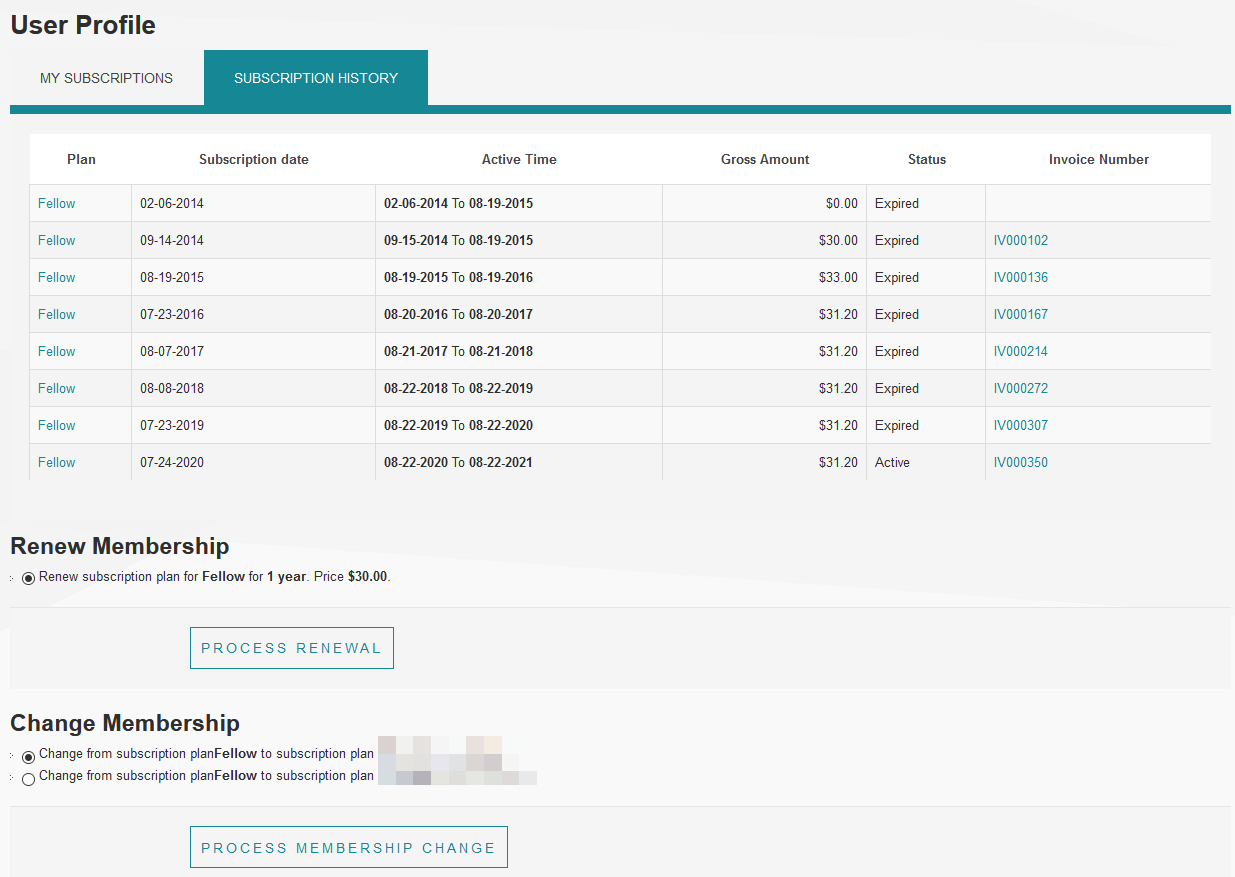Viewport: 1235px width, 877px height.
Task: Open Fellow plan link dated 08-19-2015
Action: (57, 277)
